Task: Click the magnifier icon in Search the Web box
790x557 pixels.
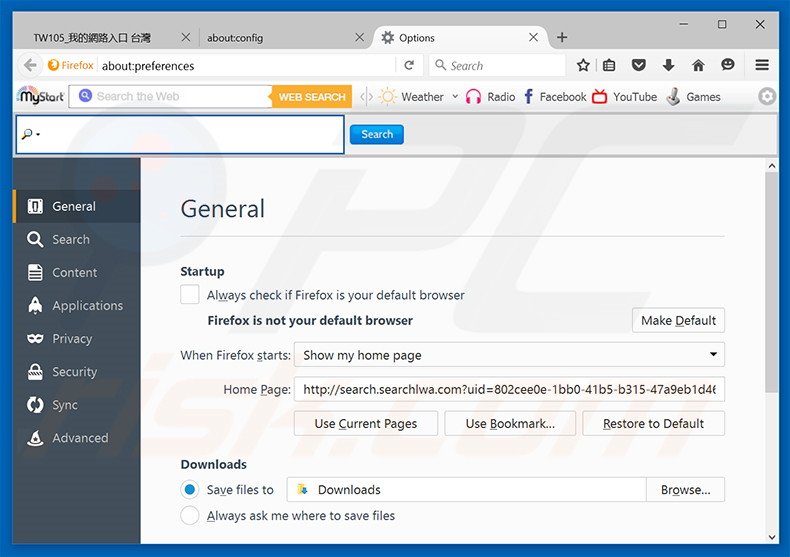Action: click(85, 96)
